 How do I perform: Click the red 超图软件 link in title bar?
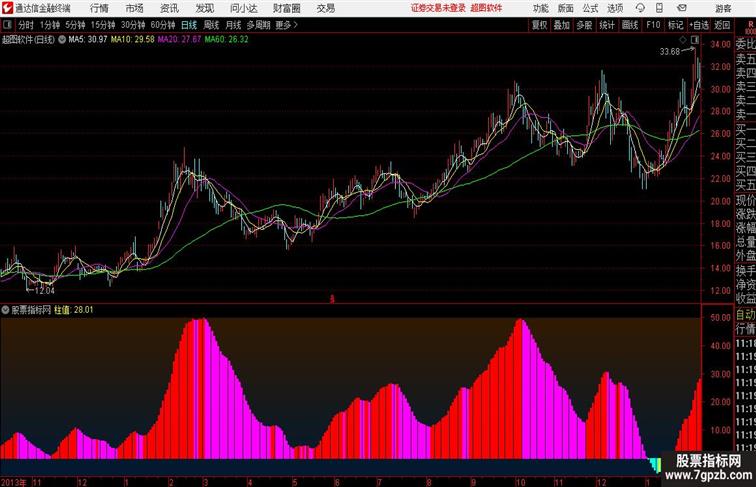point(486,8)
